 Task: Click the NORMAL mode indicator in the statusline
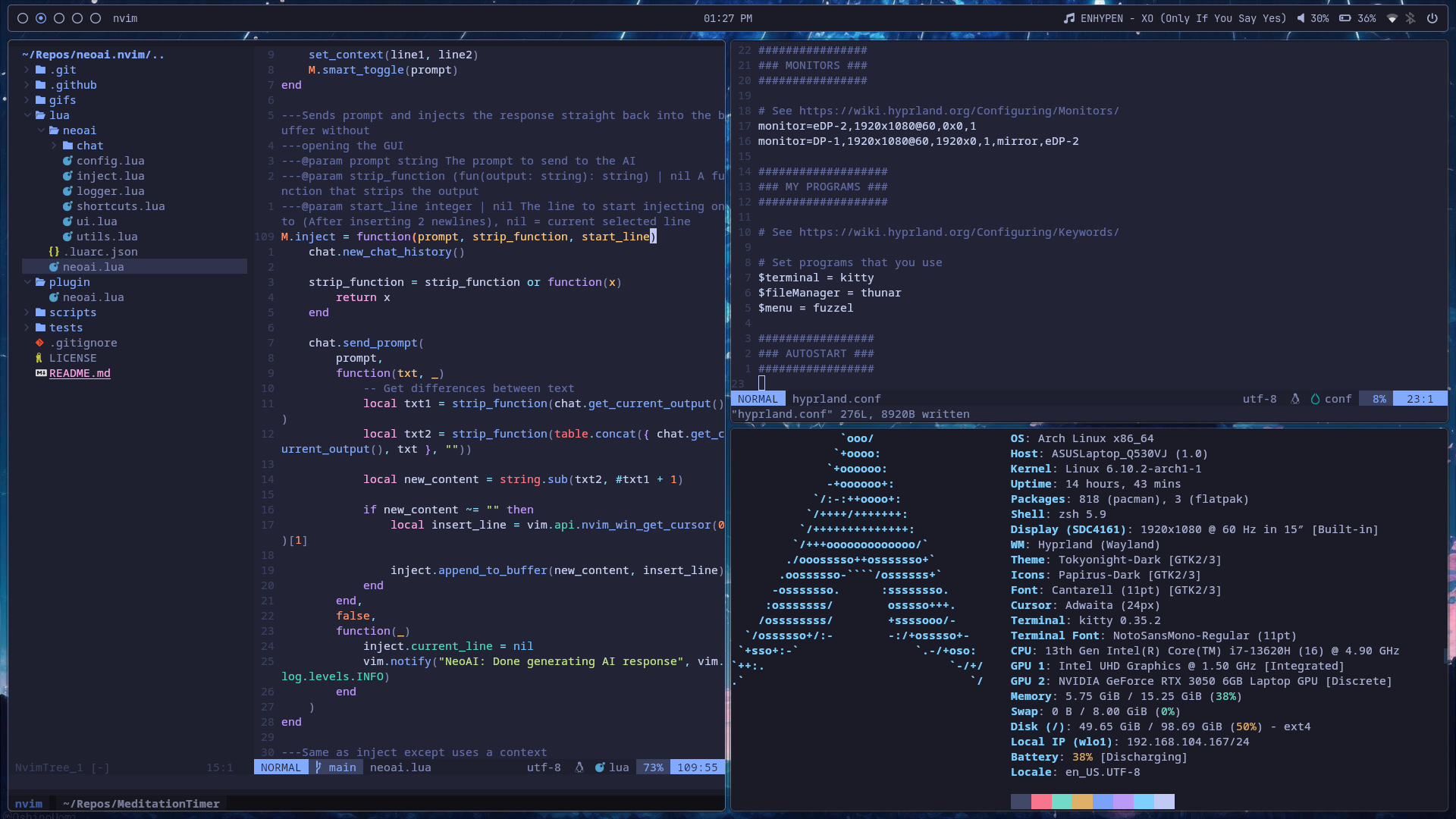[281, 767]
